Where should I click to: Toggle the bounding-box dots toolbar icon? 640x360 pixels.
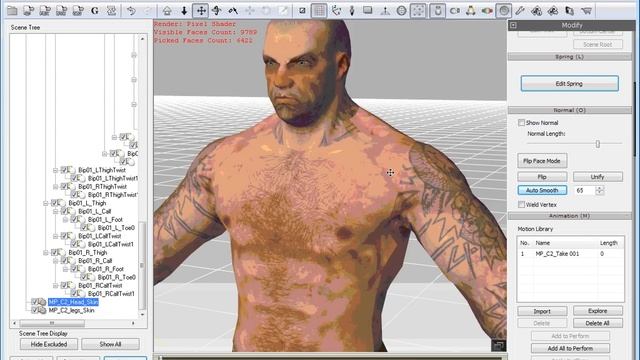[418, 11]
